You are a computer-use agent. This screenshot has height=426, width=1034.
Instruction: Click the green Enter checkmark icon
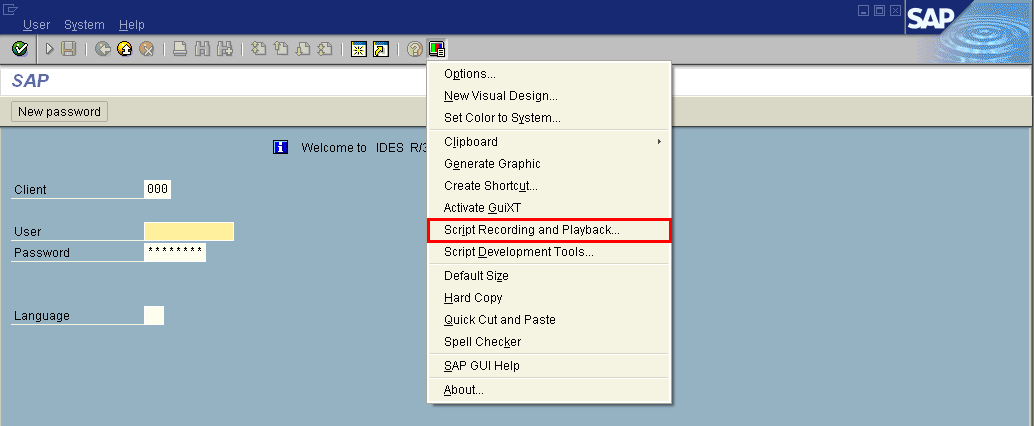pyautogui.click(x=19, y=49)
